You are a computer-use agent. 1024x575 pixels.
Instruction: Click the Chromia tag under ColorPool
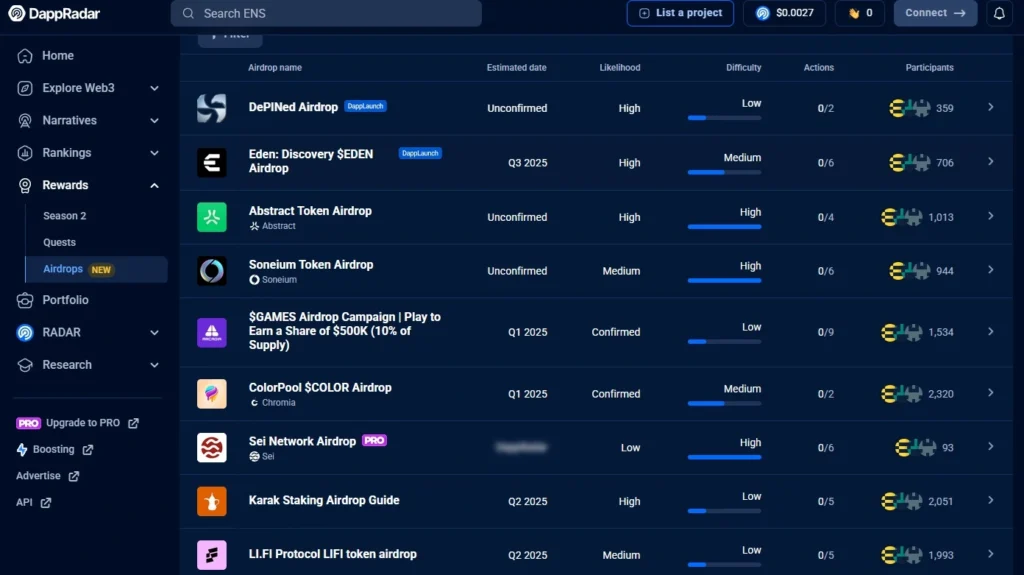(272, 402)
